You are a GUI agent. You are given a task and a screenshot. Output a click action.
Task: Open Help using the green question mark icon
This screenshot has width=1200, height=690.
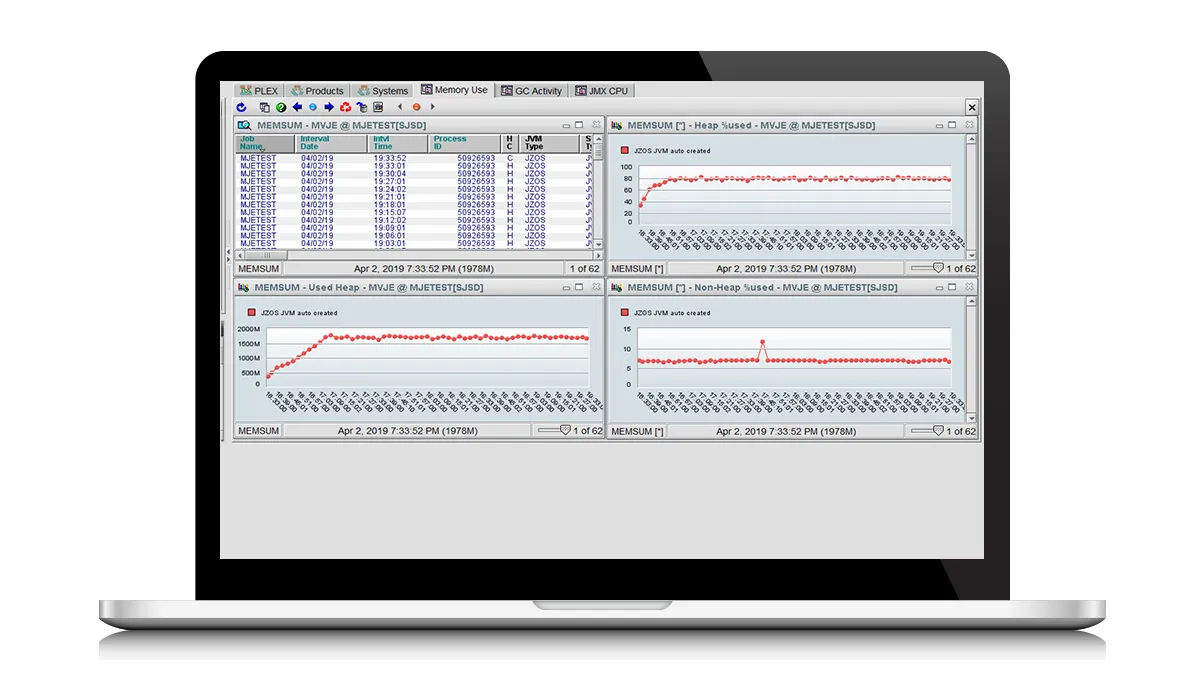click(x=280, y=107)
